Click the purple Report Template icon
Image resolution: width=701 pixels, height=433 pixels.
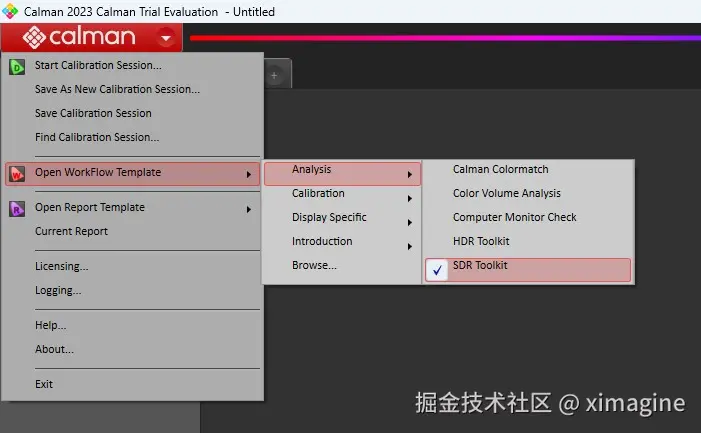(17, 209)
